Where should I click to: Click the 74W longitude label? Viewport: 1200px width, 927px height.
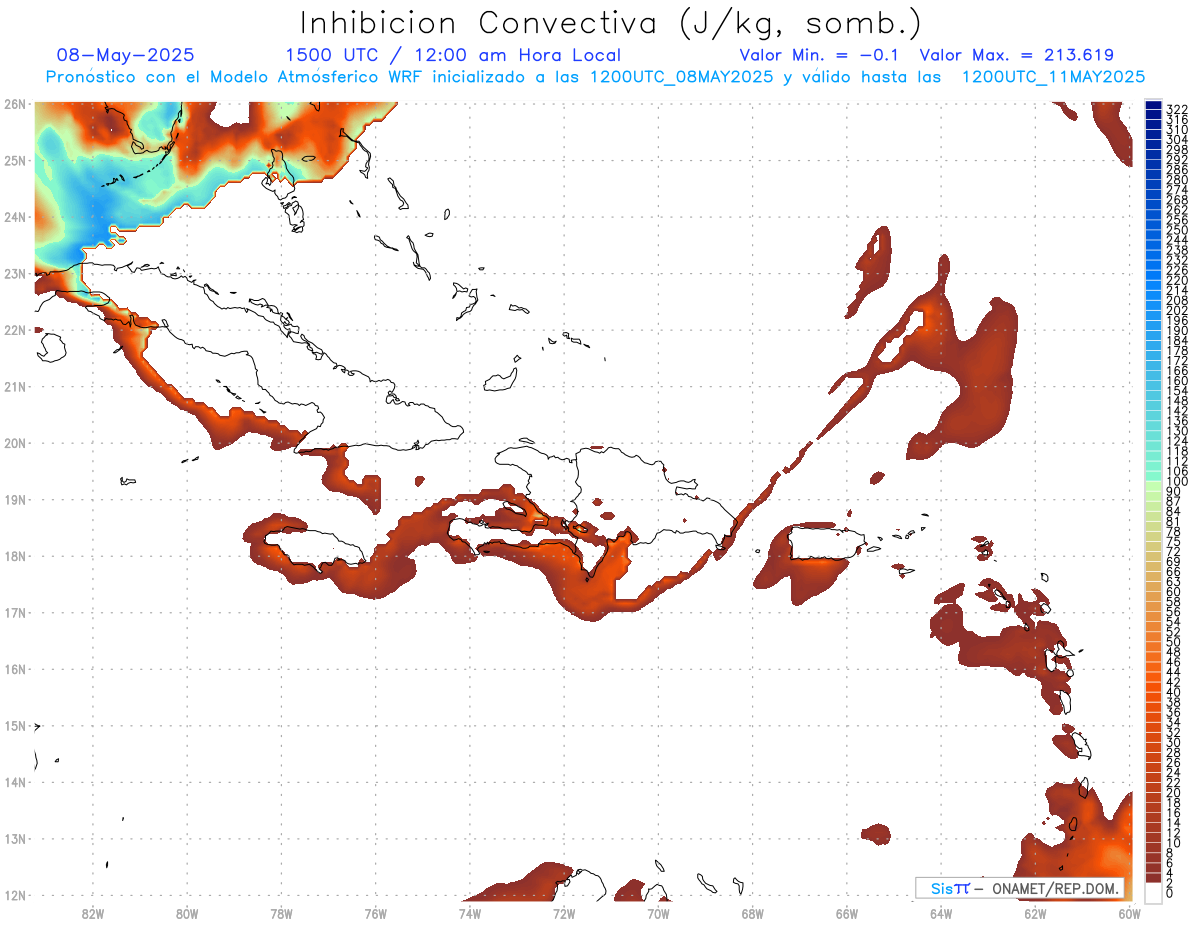[470, 913]
